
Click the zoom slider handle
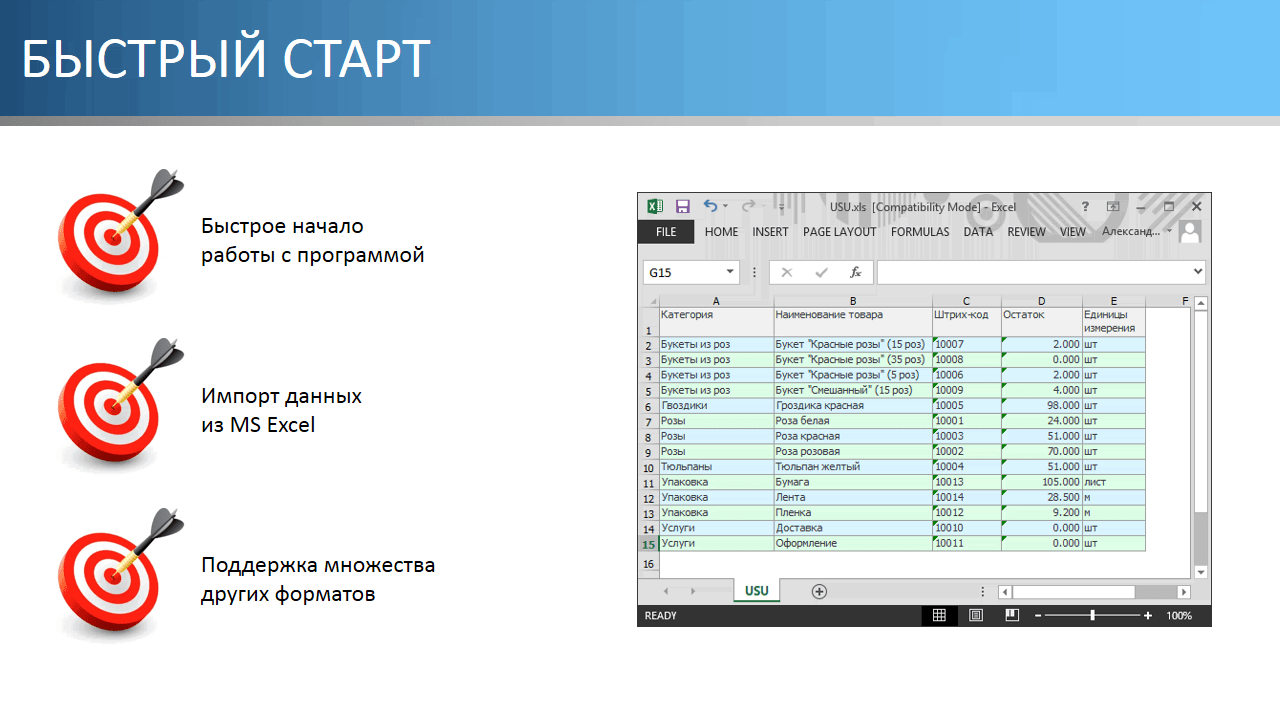[x=1092, y=616]
